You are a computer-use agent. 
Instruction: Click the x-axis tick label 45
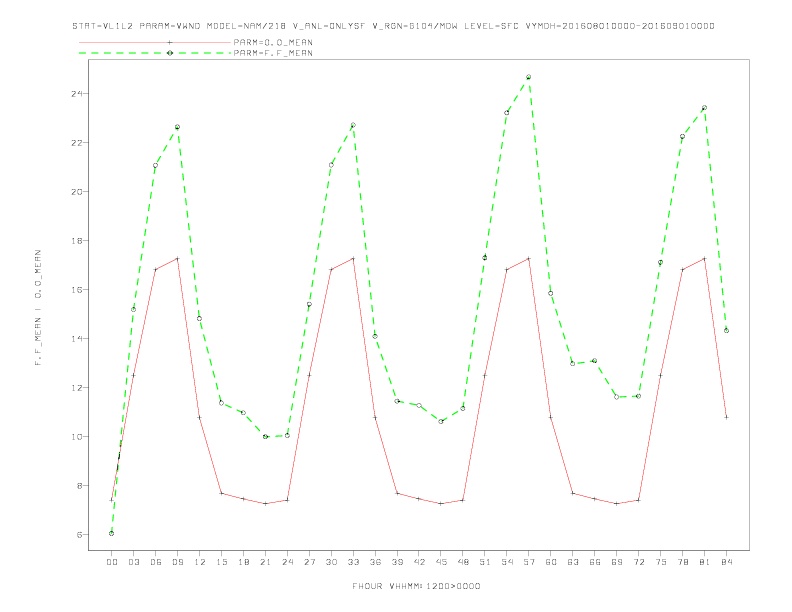pos(441,562)
